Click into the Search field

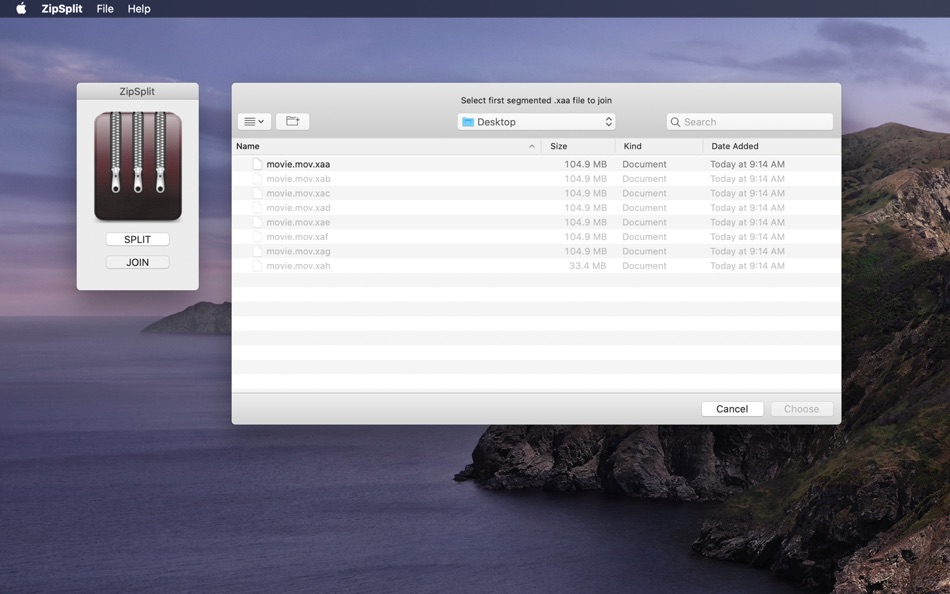click(x=750, y=122)
